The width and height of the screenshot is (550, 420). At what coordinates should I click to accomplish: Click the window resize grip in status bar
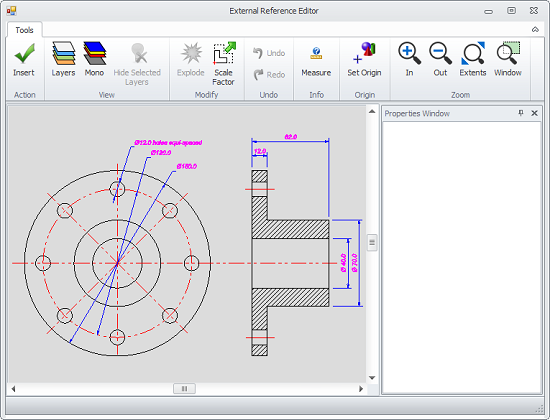tap(539, 409)
